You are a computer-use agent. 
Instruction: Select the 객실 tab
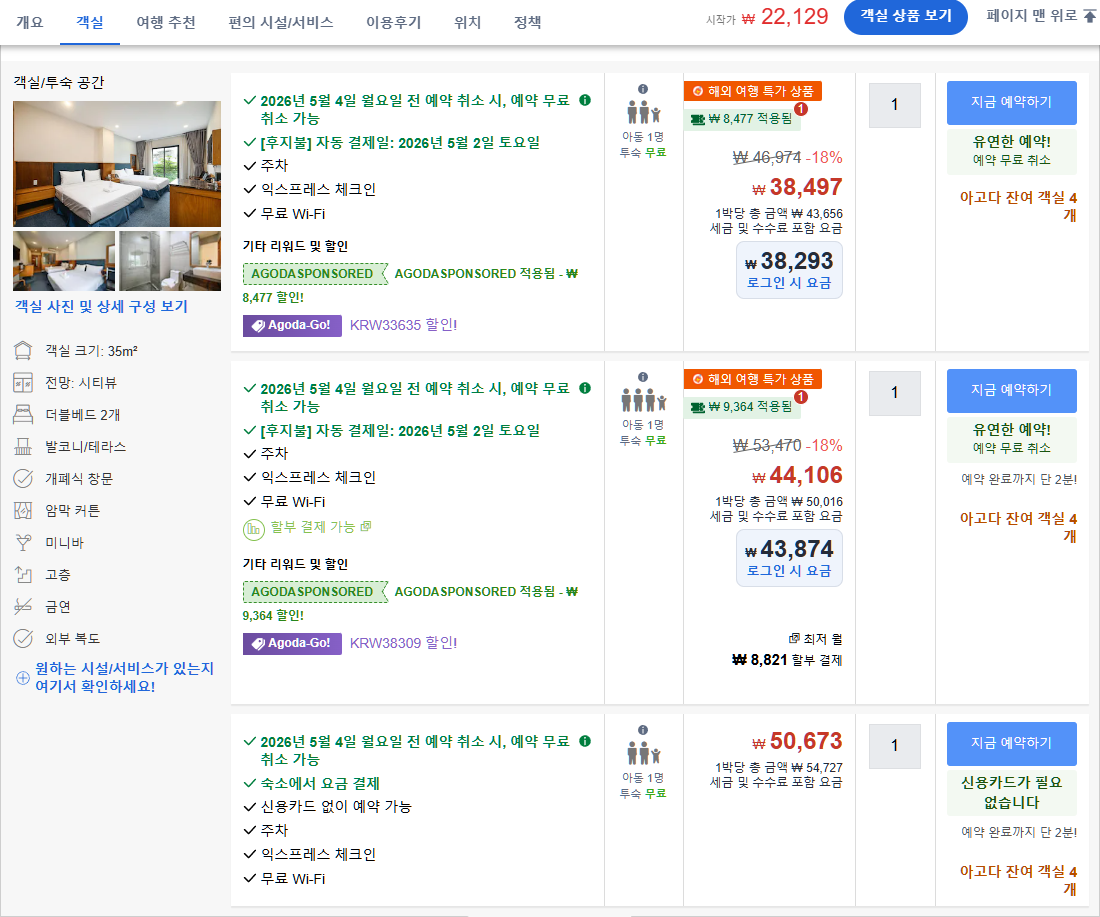tap(90, 22)
